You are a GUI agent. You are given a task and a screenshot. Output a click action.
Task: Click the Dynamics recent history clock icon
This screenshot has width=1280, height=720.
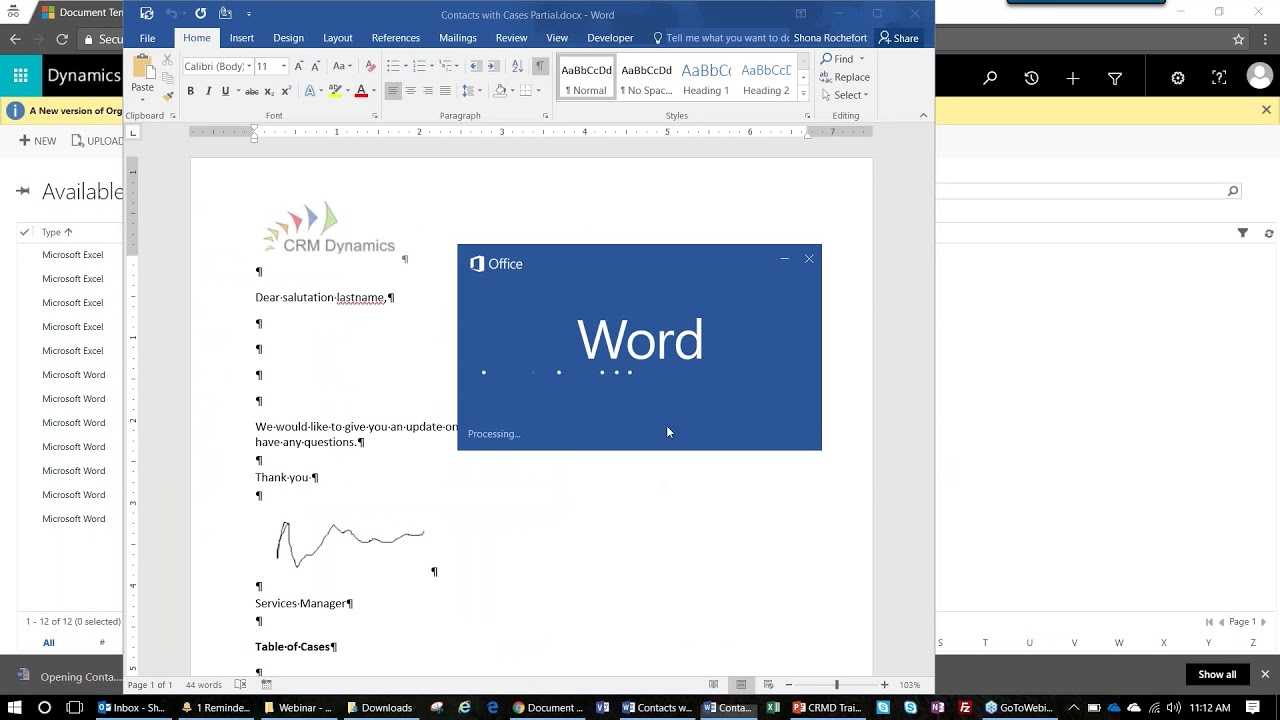(1031, 78)
